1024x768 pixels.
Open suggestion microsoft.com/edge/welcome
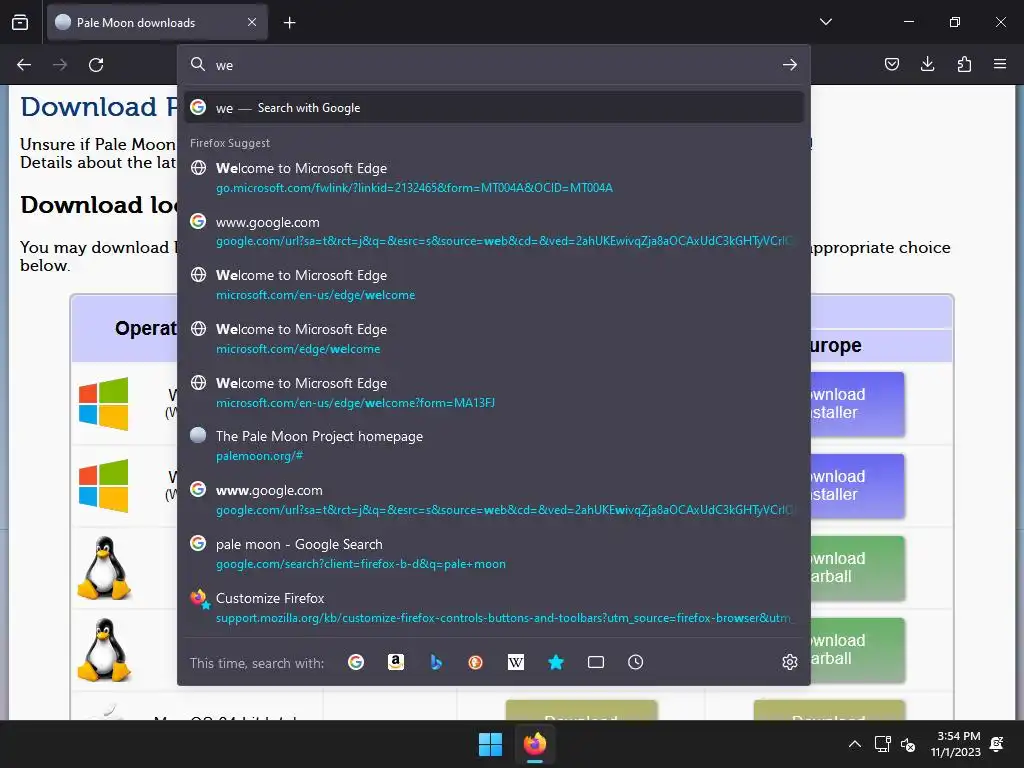(x=494, y=339)
